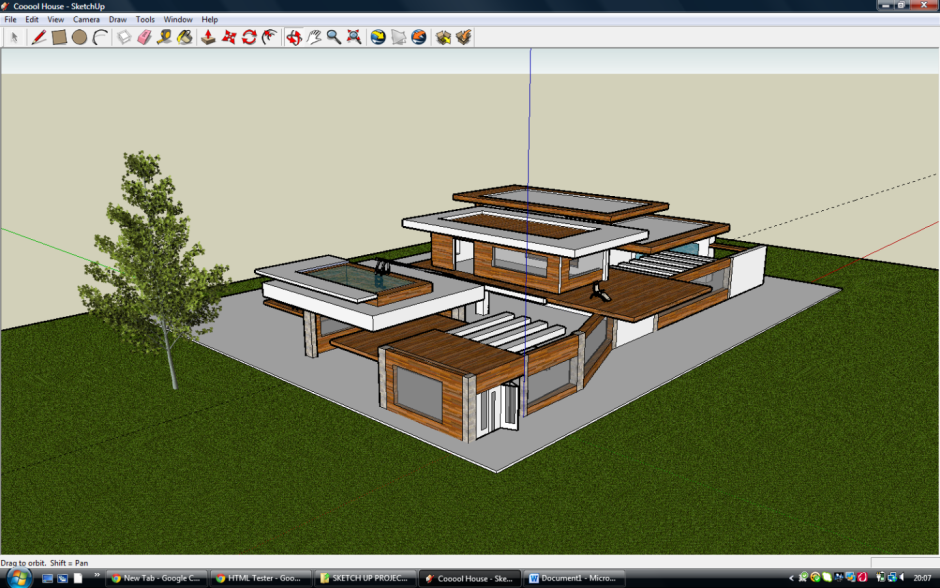Image resolution: width=940 pixels, height=588 pixels.
Task: Activate the Orbit tool
Action: pyautogui.click(x=293, y=37)
